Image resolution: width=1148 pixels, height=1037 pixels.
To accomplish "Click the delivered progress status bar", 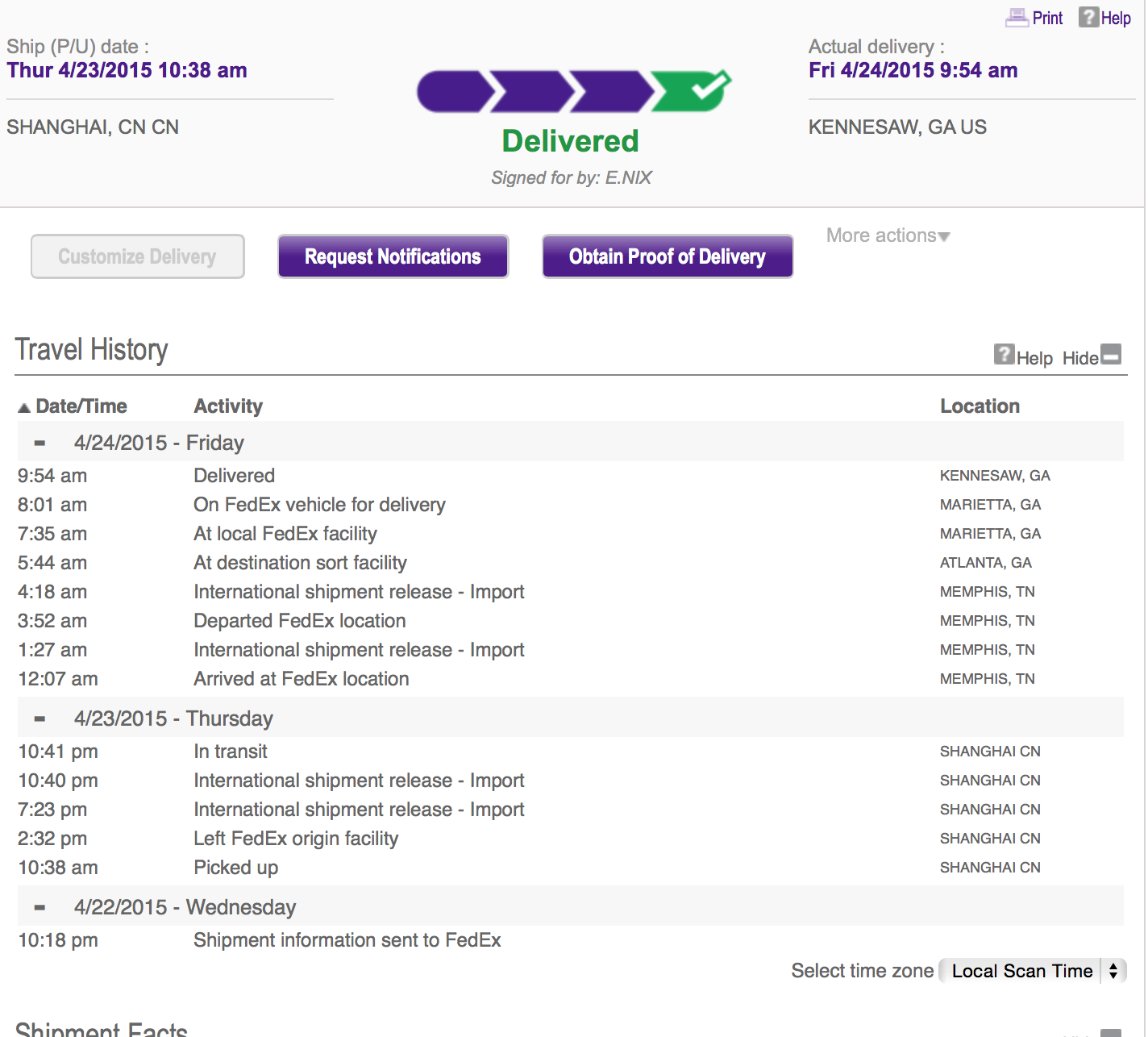I will coord(573,91).
